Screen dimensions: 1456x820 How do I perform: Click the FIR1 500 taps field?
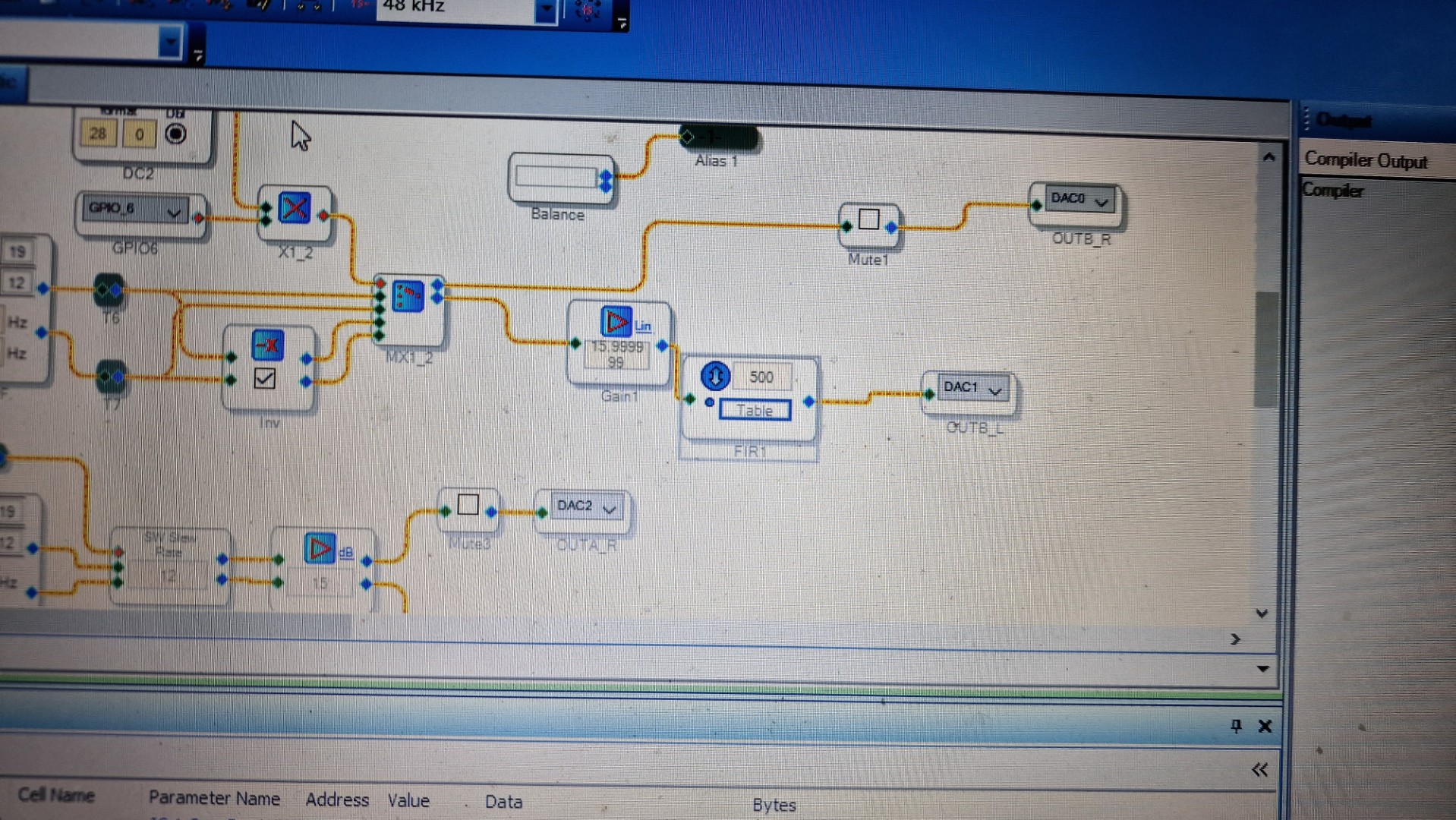[x=761, y=377]
